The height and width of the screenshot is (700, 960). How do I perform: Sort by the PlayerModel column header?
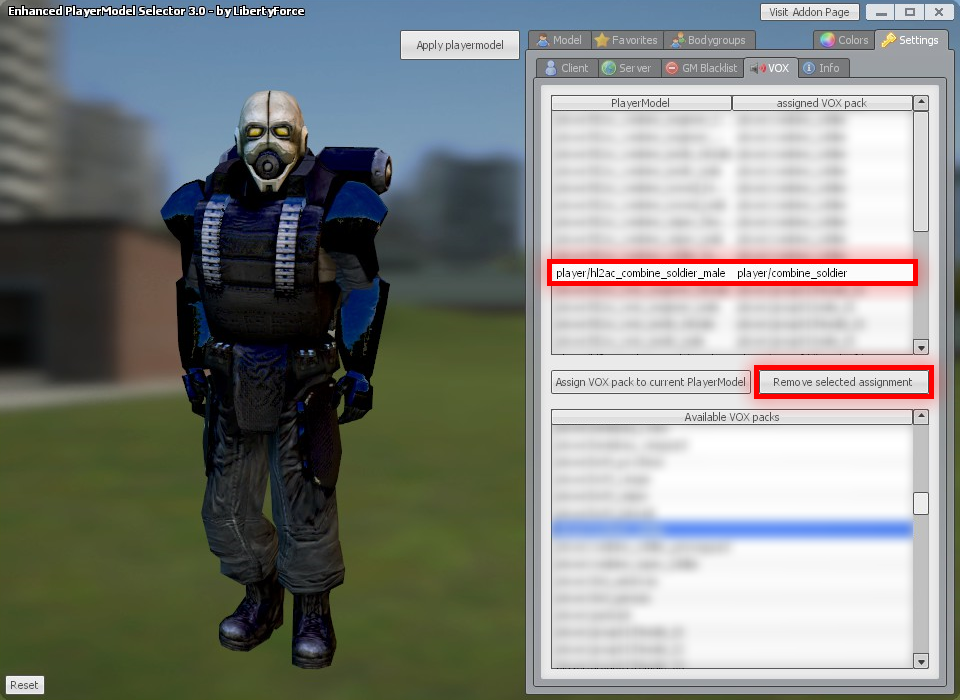[x=640, y=103]
